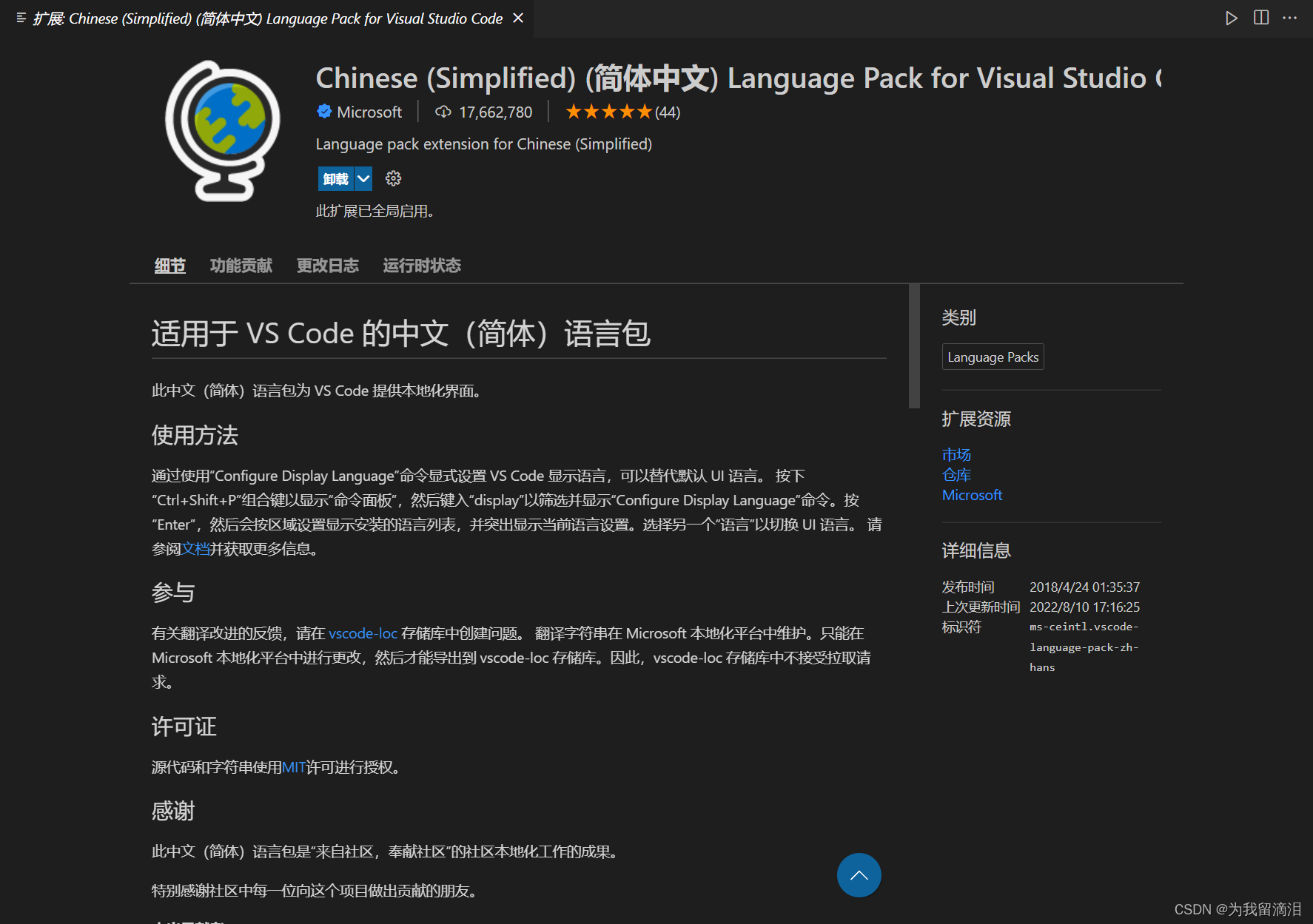Image resolution: width=1313 pixels, height=924 pixels.
Task: Click the publish time 2018/4/24 01:35:37
Action: [x=1084, y=587]
